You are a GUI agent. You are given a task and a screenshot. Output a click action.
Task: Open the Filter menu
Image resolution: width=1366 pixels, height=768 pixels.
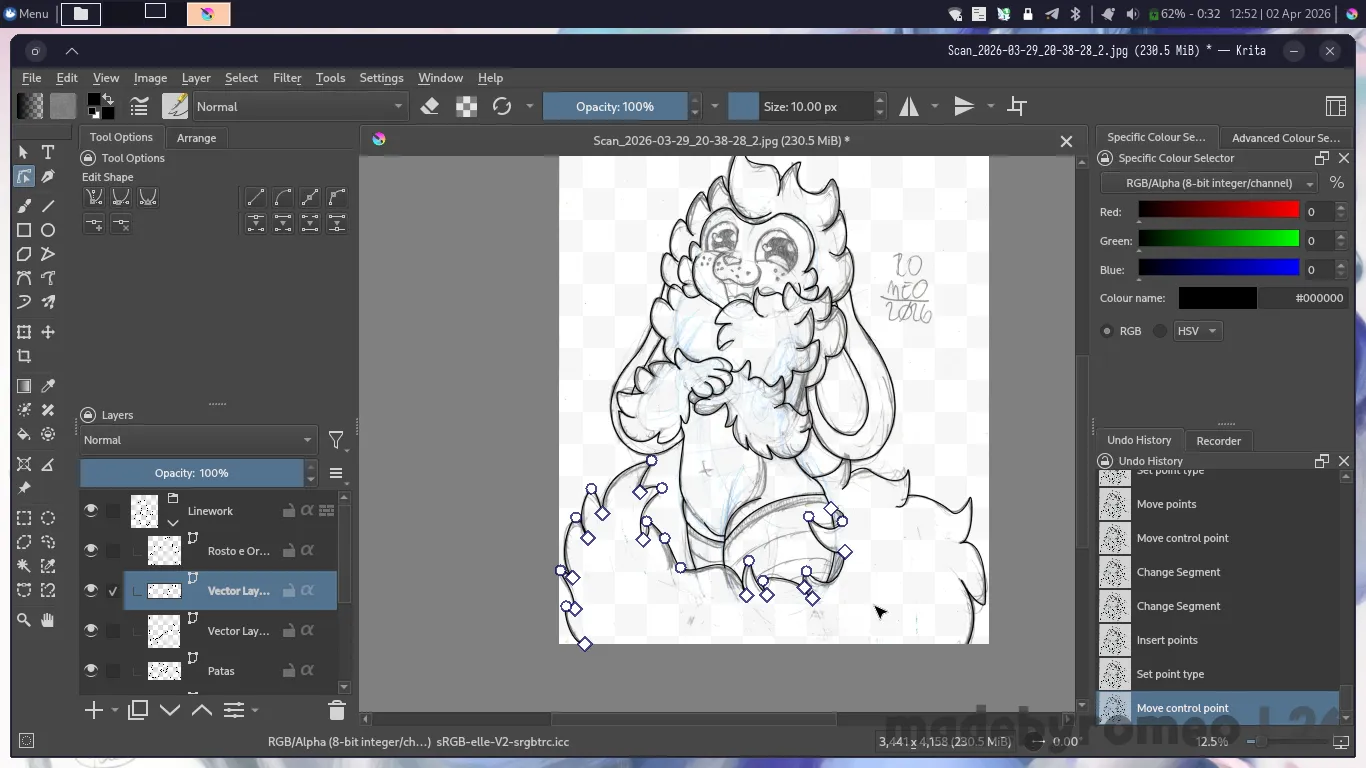point(287,78)
